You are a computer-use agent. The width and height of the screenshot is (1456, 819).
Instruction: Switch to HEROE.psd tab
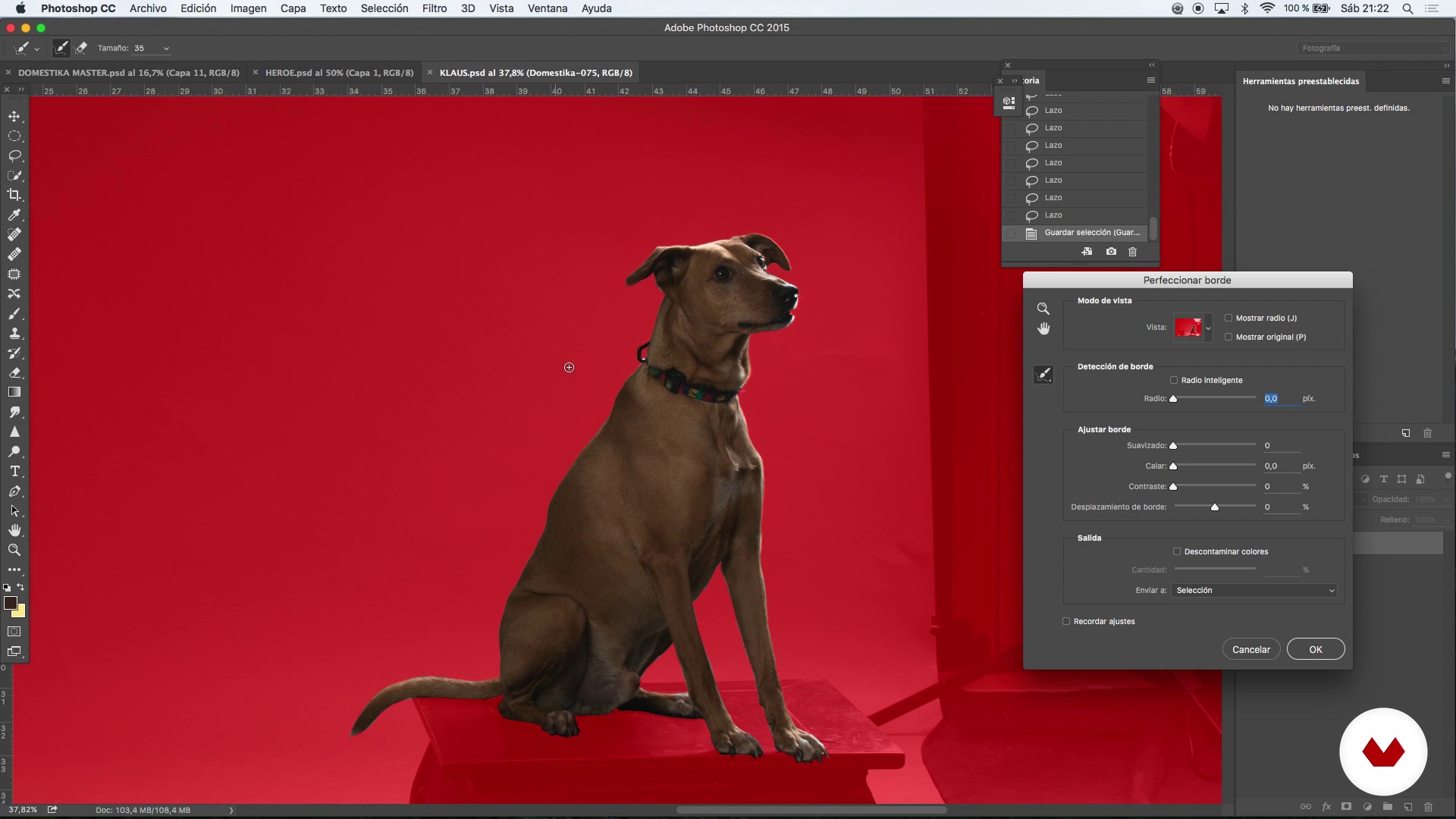(x=339, y=73)
